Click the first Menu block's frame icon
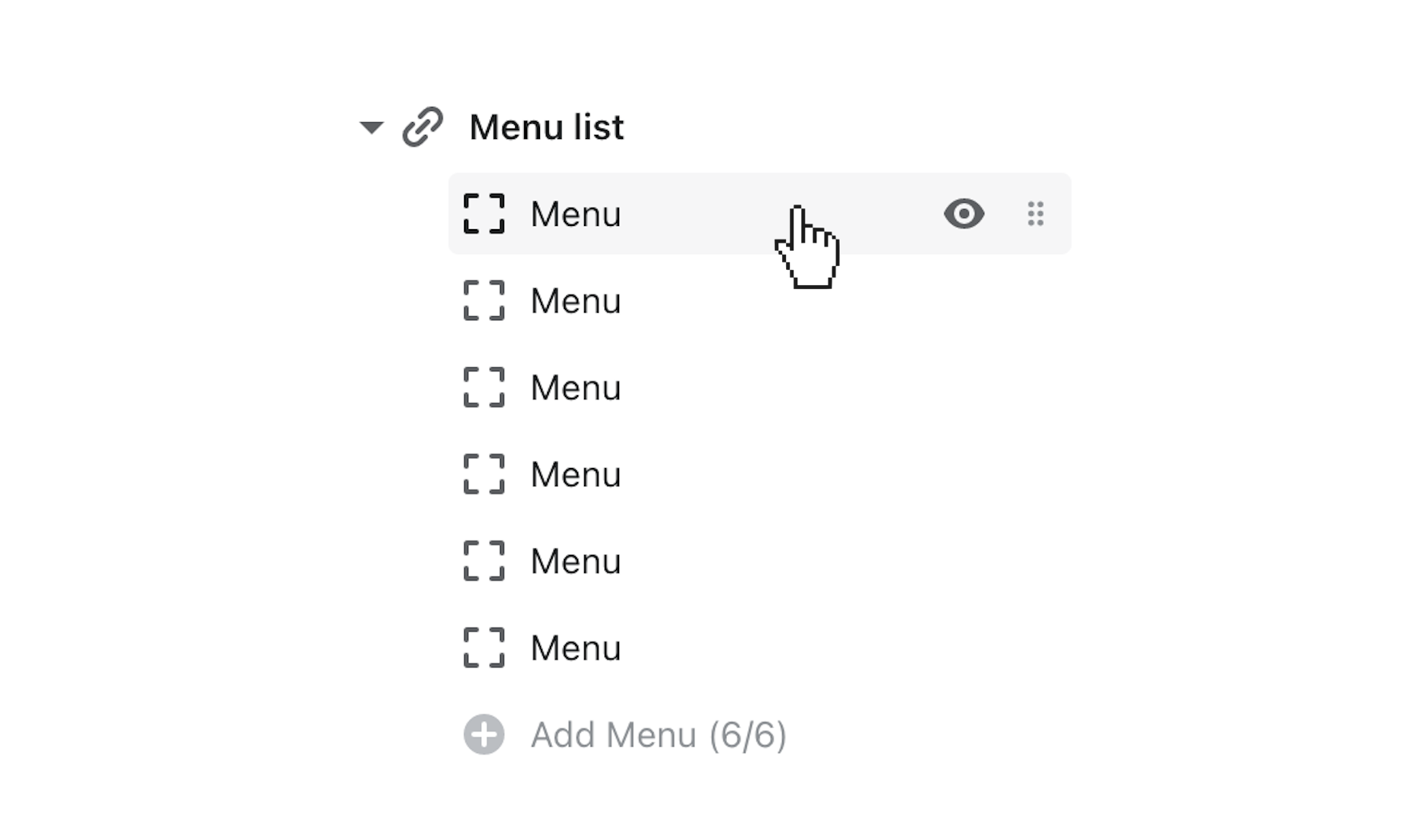This screenshot has width=1414, height=840. pyautogui.click(x=484, y=214)
